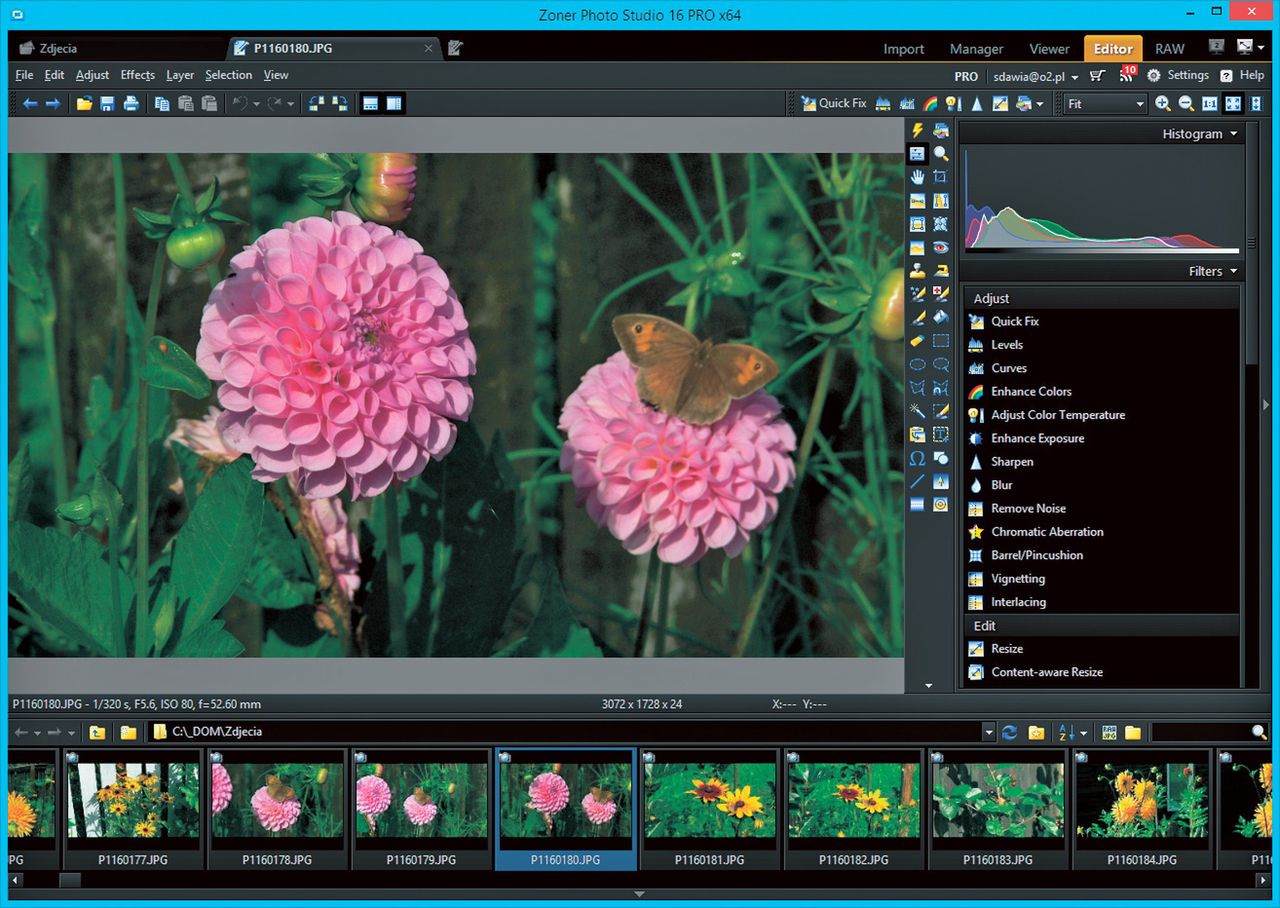Select the Red Eye reduction tool
This screenshot has height=908, width=1280.
tap(940, 247)
